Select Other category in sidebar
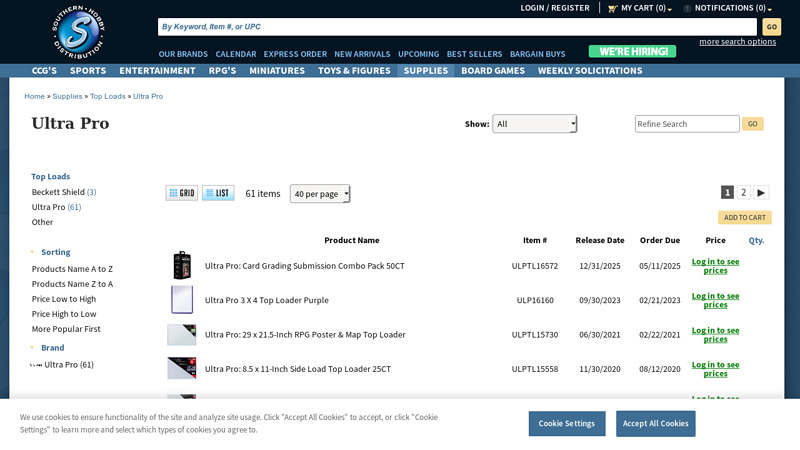800x450 pixels. [42, 222]
